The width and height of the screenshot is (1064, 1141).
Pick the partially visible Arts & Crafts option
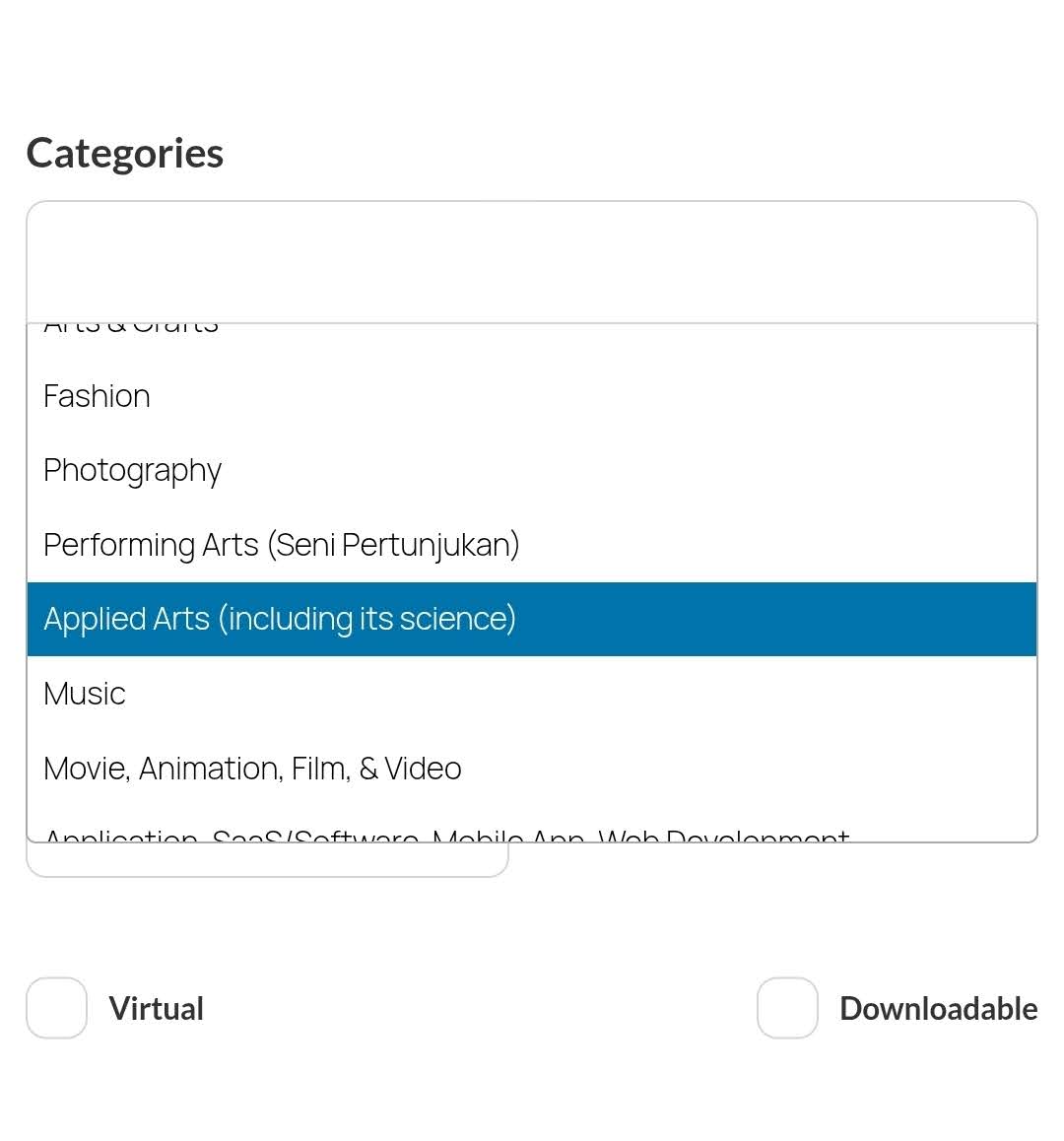point(131,328)
